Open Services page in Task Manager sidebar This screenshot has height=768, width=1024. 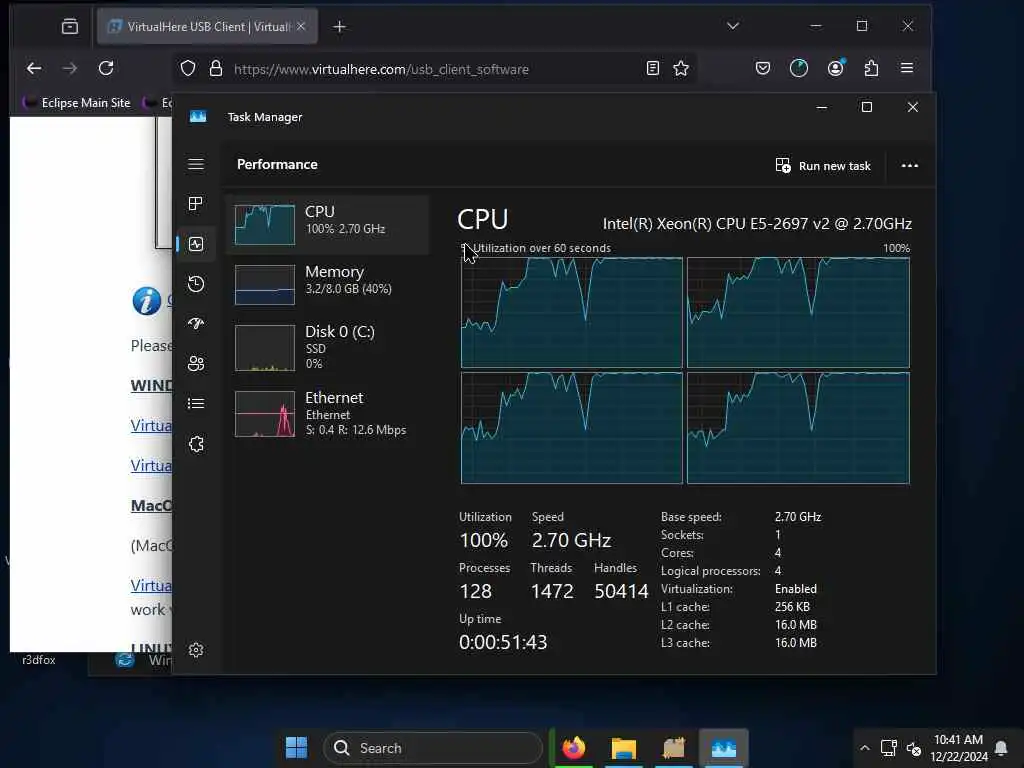196,444
